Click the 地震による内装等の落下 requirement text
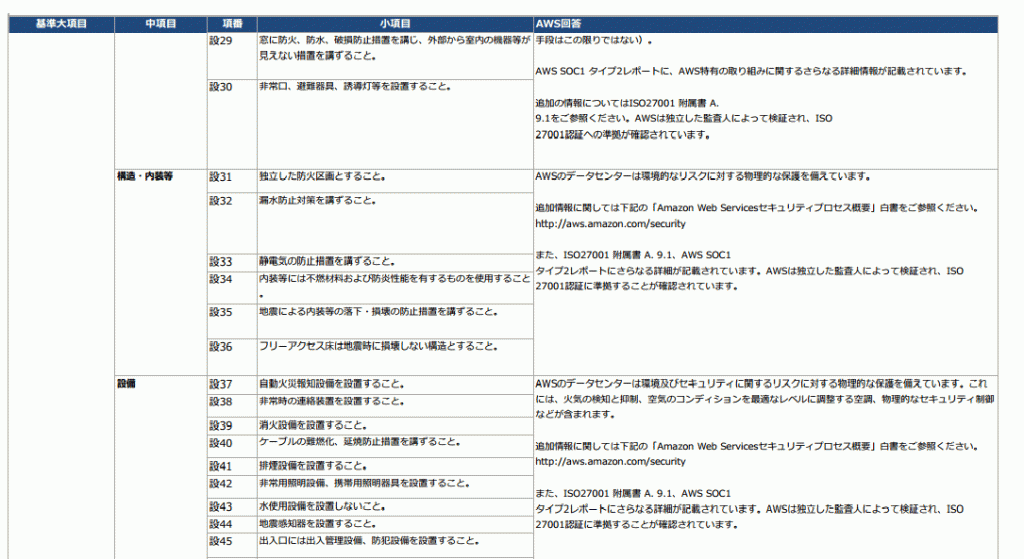The width and height of the screenshot is (1024, 559). click(x=379, y=312)
